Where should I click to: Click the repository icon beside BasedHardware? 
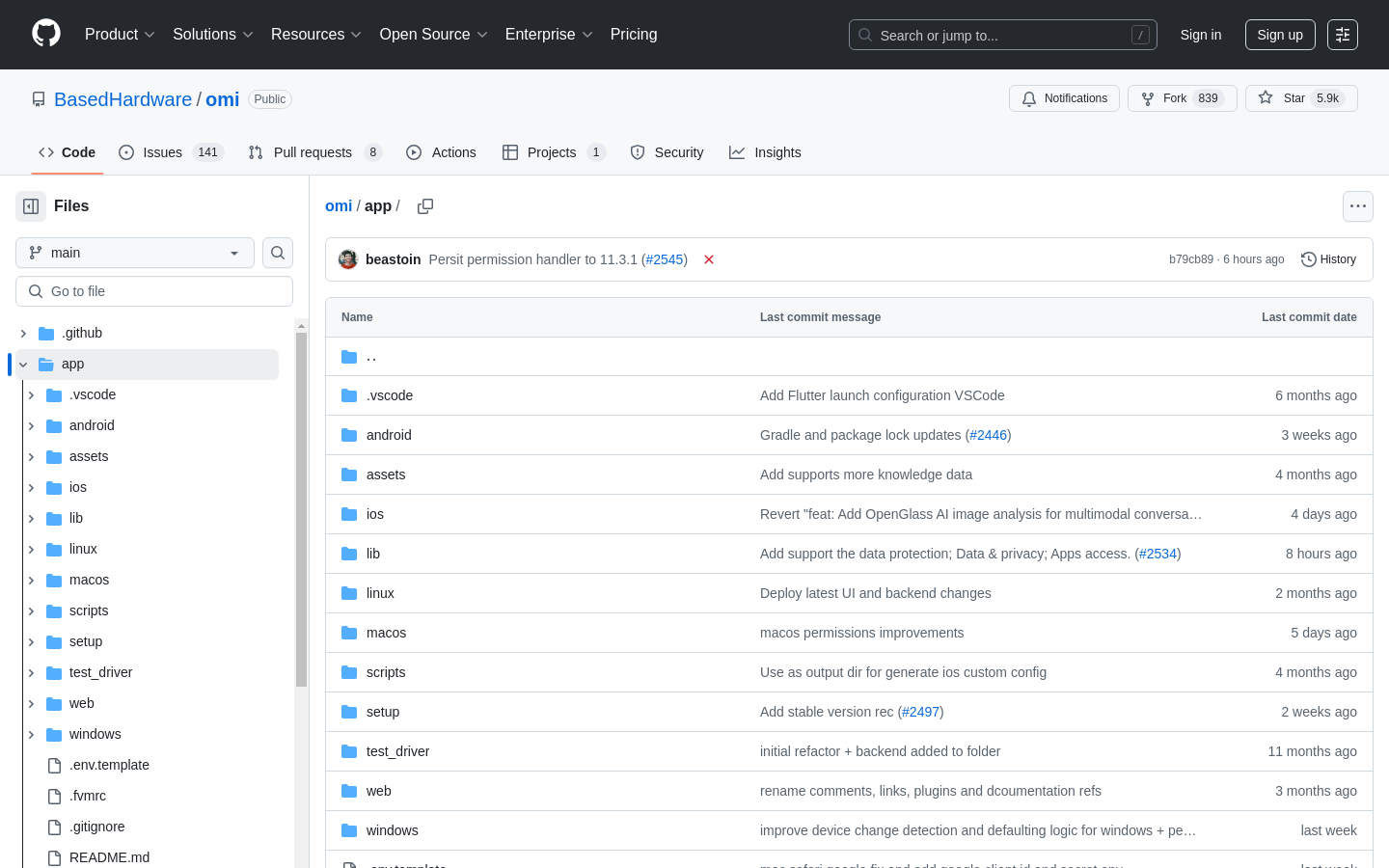(39, 99)
